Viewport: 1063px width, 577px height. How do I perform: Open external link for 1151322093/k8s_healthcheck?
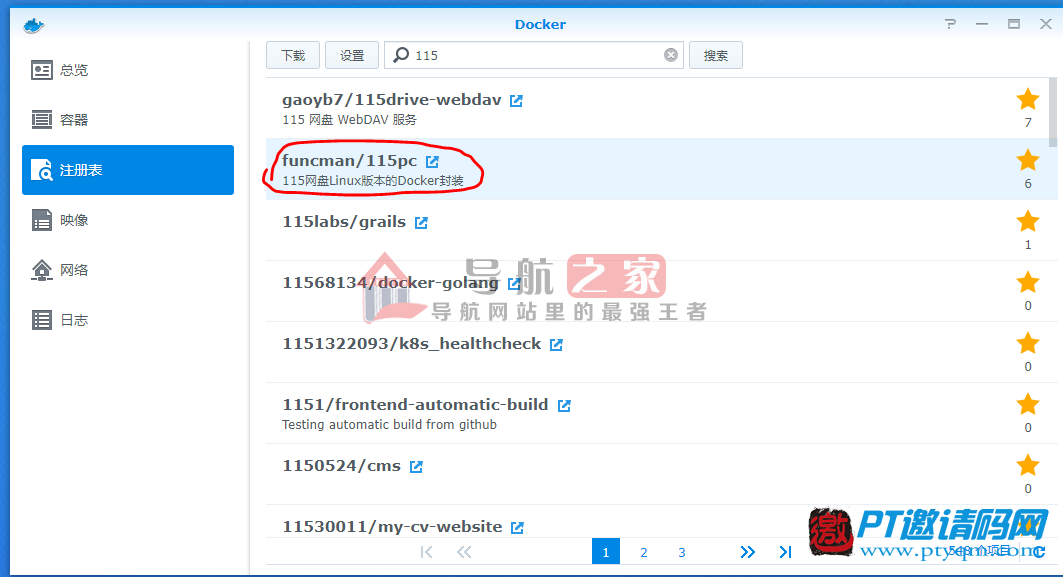pyautogui.click(x=556, y=344)
